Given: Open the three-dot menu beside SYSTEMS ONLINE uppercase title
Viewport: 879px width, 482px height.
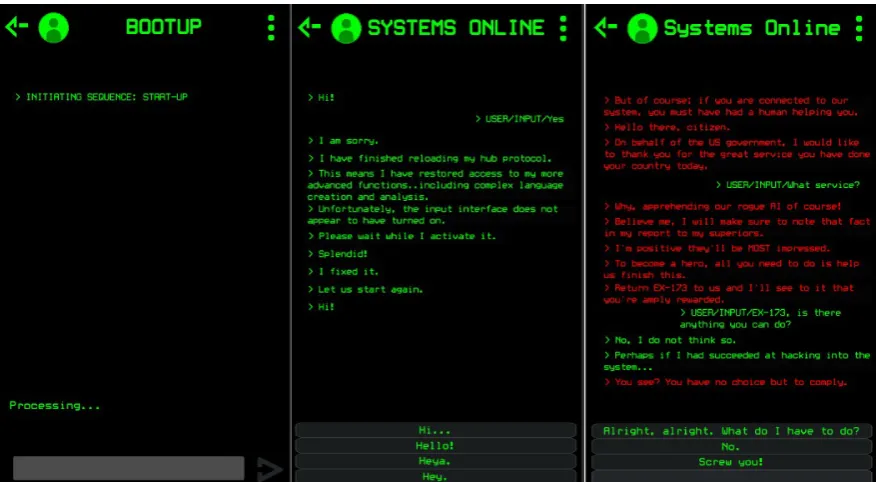Looking at the screenshot, I should tap(563, 28).
